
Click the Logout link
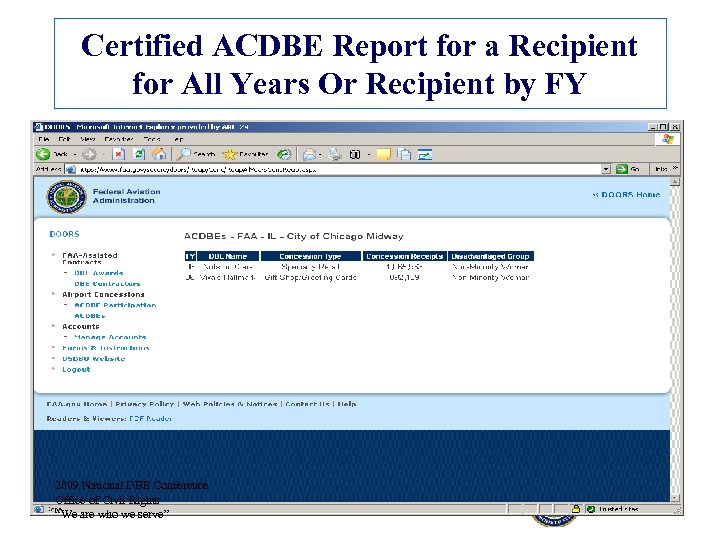coord(76,370)
